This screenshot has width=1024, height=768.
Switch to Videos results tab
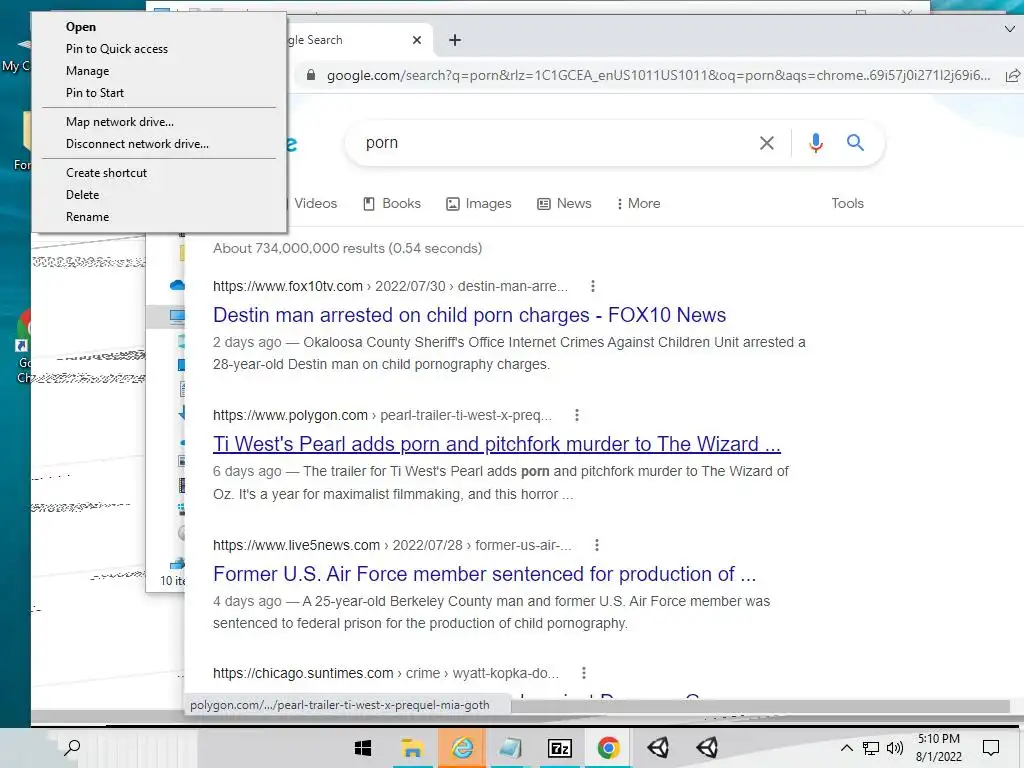(x=315, y=203)
